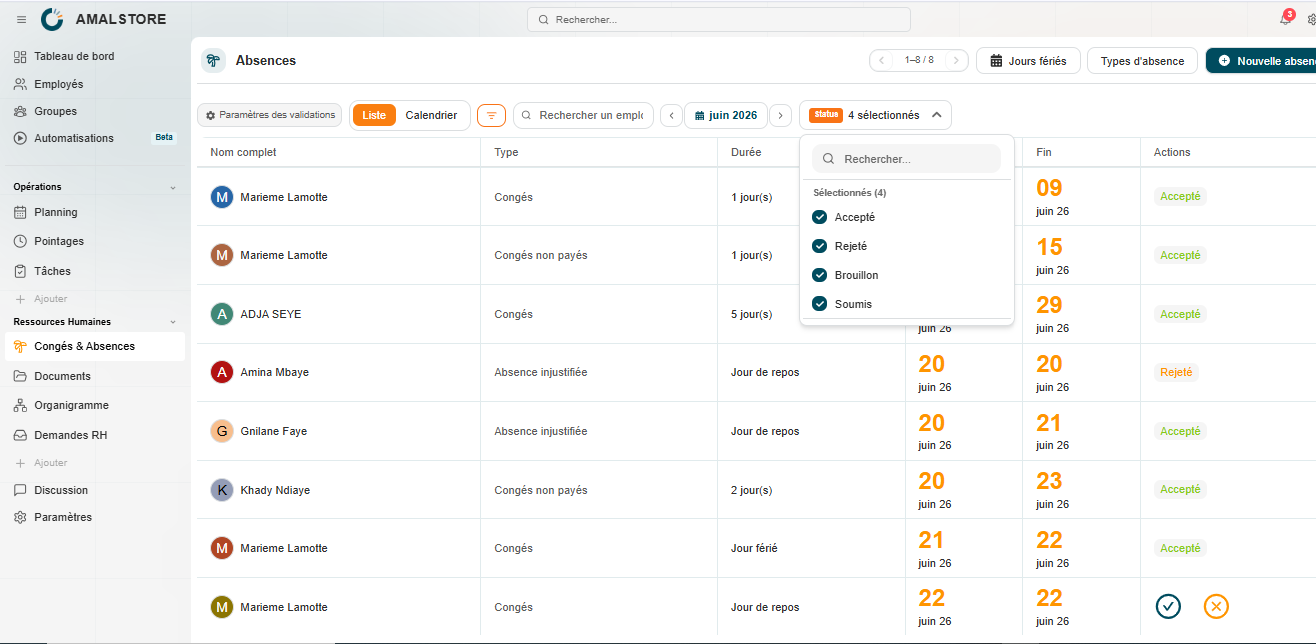Click previous page arrow beside 1–8 / 8
The width and height of the screenshot is (1316, 644).
click(x=881, y=61)
